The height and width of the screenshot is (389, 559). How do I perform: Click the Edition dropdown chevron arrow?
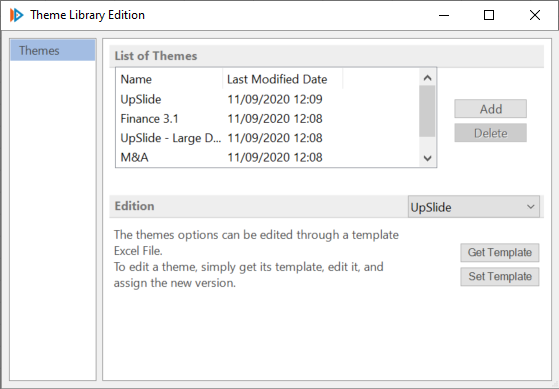[x=530, y=207]
